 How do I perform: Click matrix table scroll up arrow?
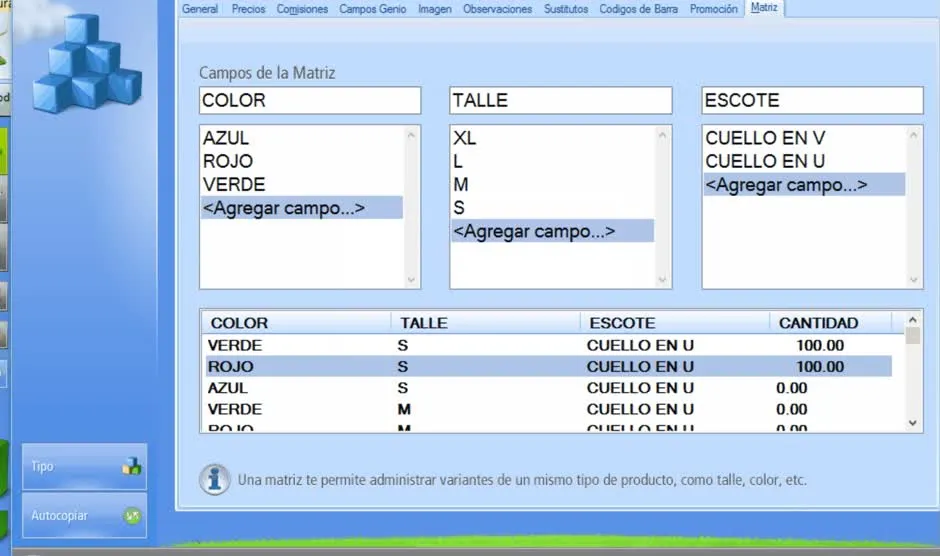tap(912, 320)
